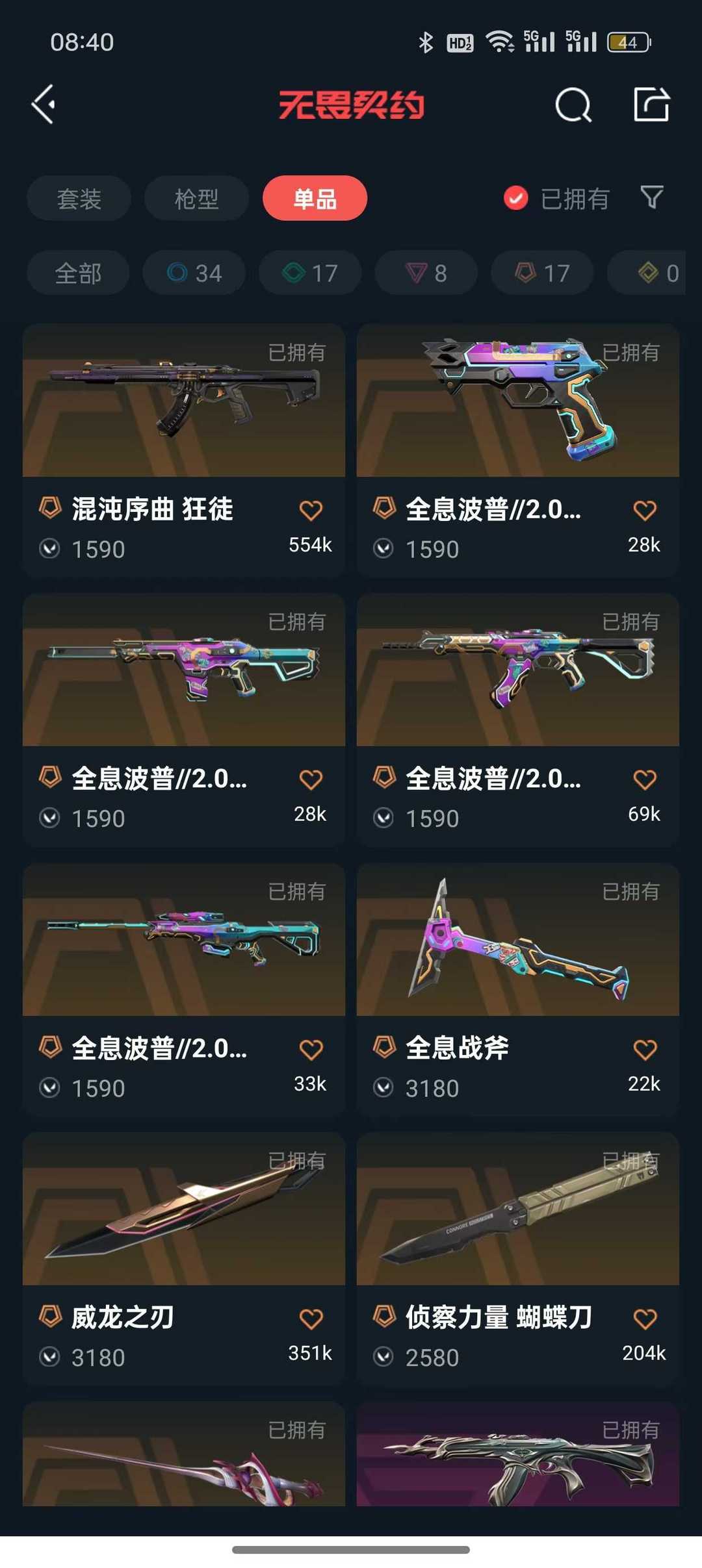Filter by orange tier 17 chip
This screenshot has width=702, height=1568.
pos(542,273)
